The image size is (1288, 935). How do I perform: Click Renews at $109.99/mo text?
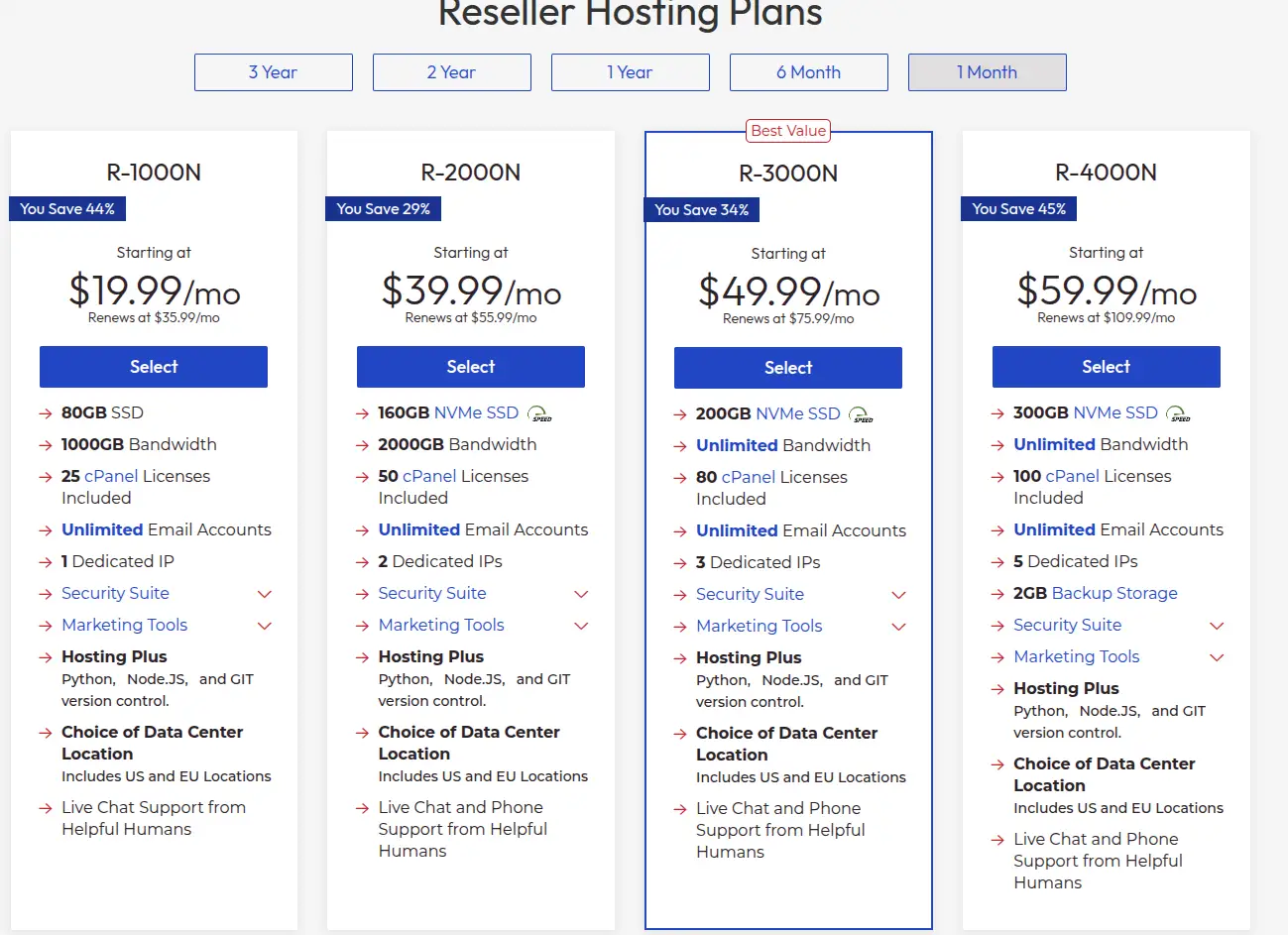click(1107, 318)
